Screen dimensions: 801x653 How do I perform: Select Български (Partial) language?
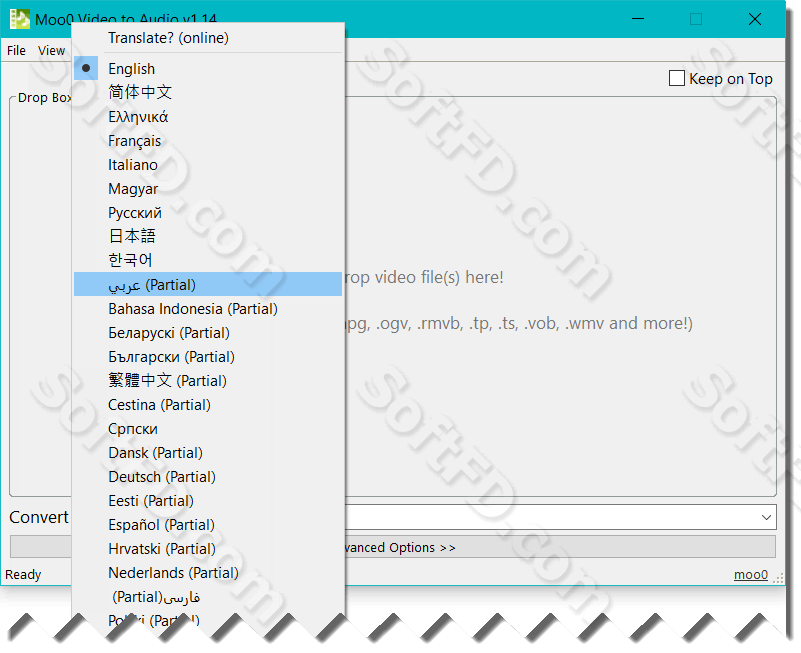click(x=208, y=356)
